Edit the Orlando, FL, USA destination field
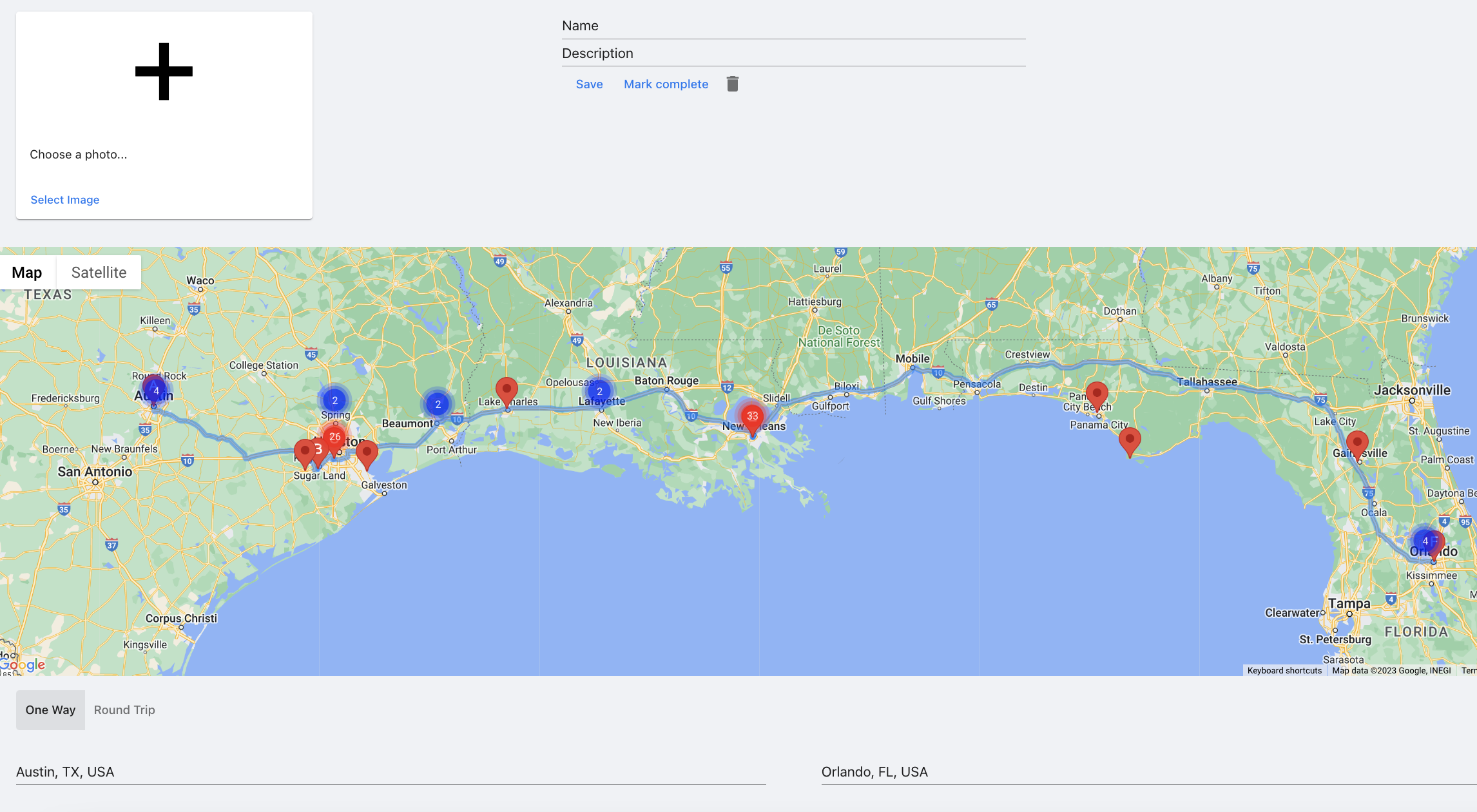 pyautogui.click(x=1148, y=772)
